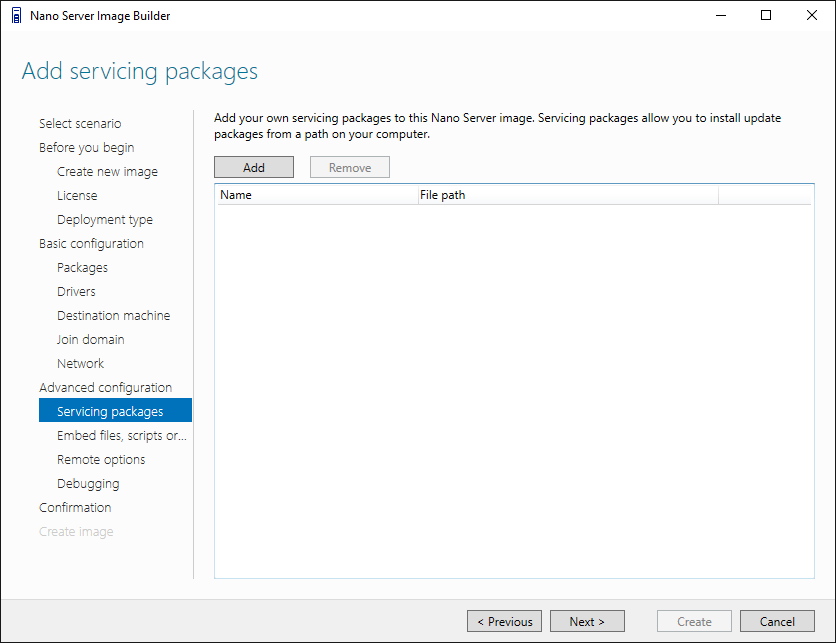Screen dimensions: 836x643
Task: Open the Drivers step
Action: tap(76, 291)
